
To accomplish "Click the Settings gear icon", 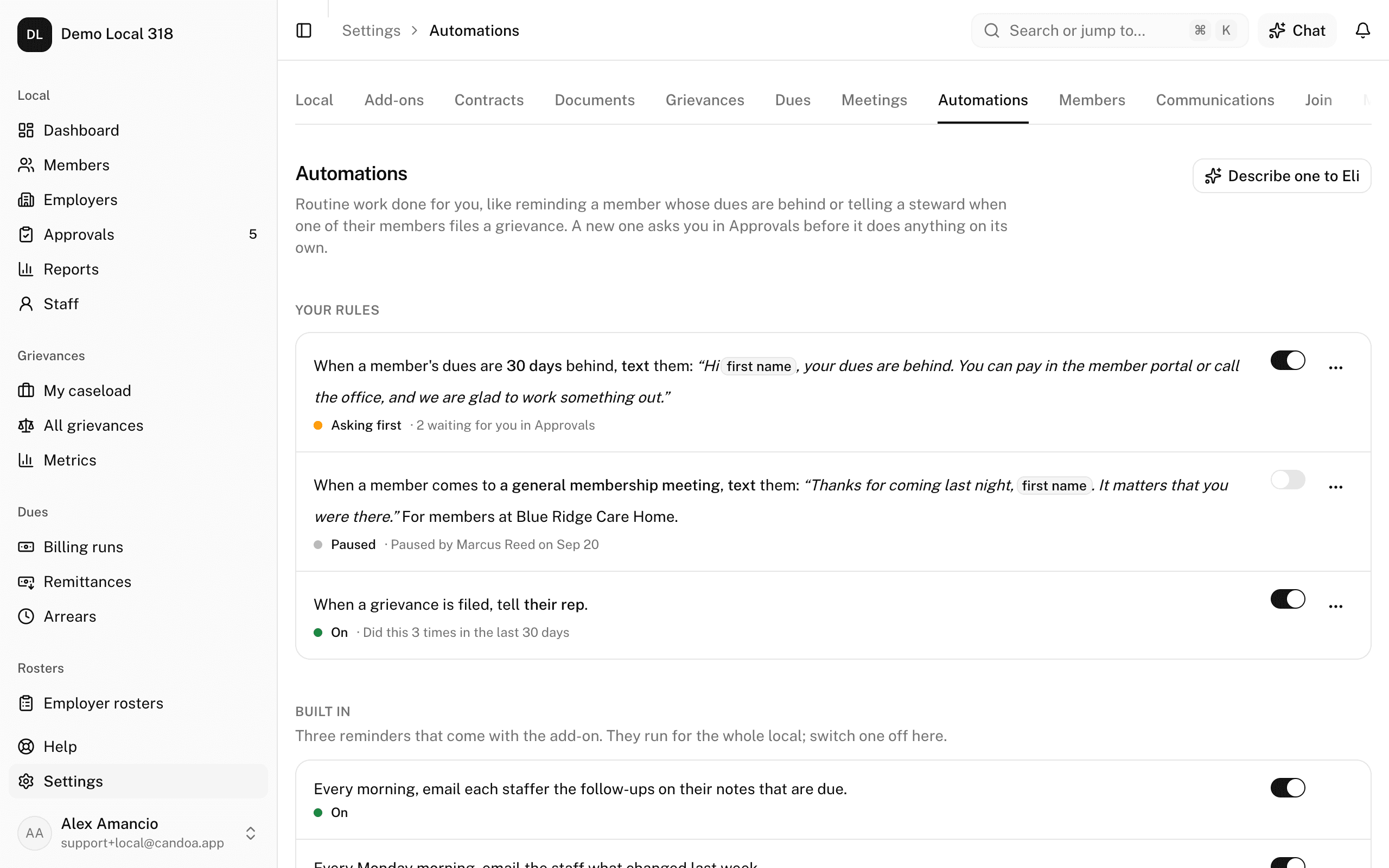I will 26,781.
